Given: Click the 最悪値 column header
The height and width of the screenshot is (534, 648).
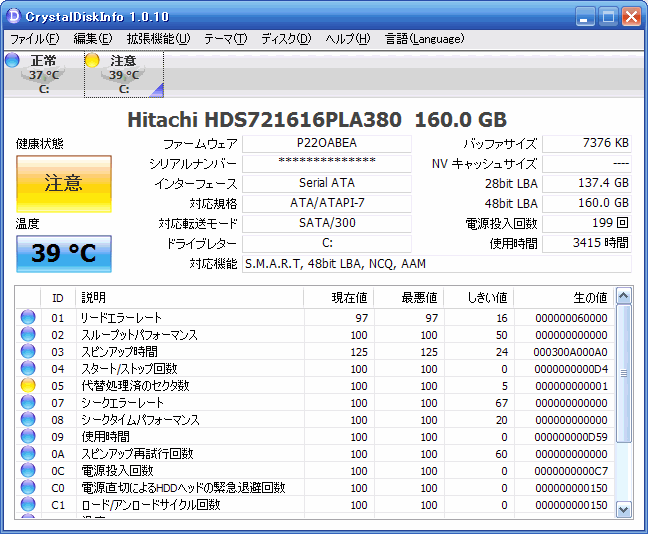Looking at the screenshot, I should pos(408,298).
